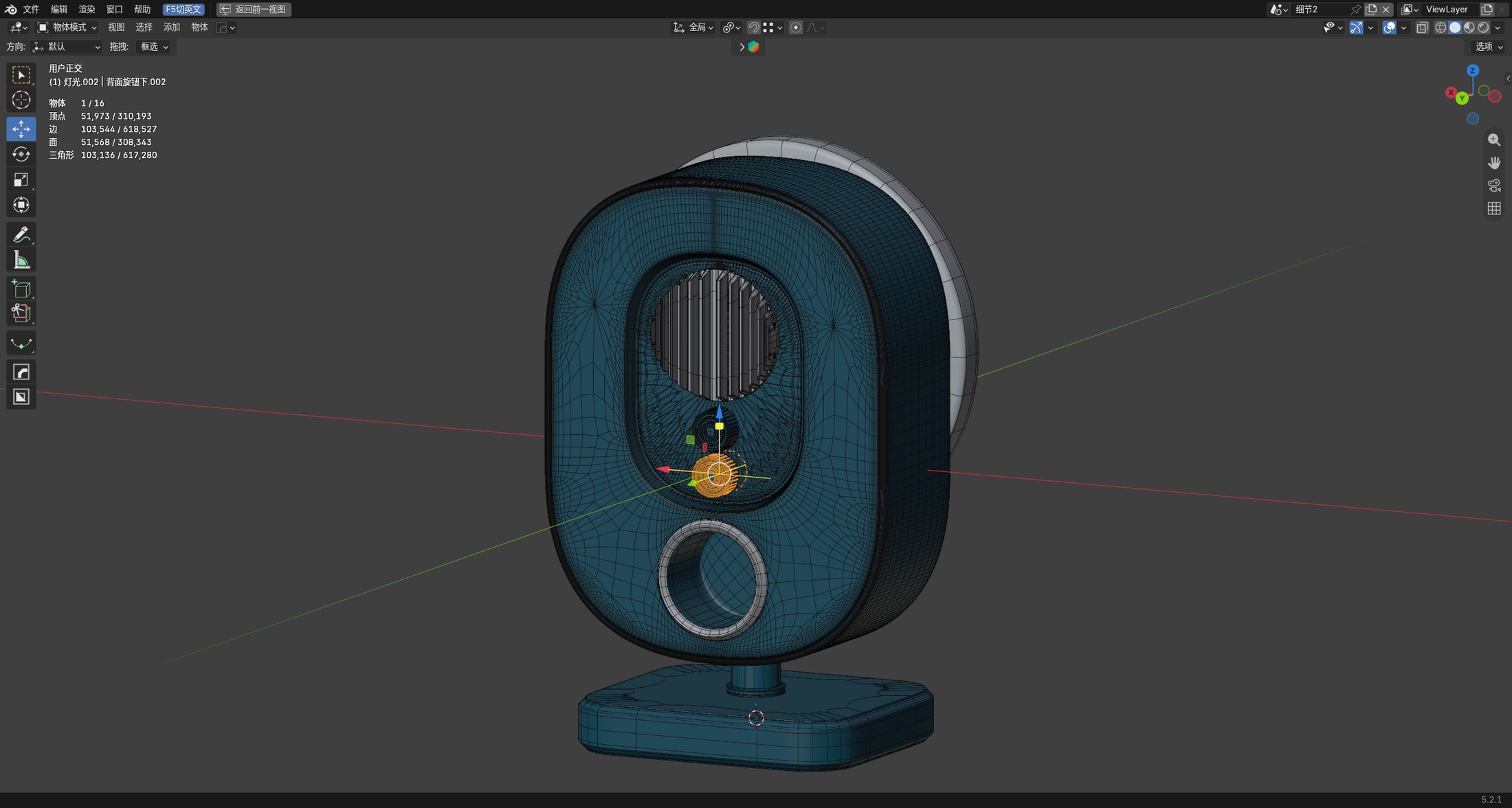1512x808 pixels.
Task: Open the 全局 transform orientation dropdown
Action: [693, 27]
